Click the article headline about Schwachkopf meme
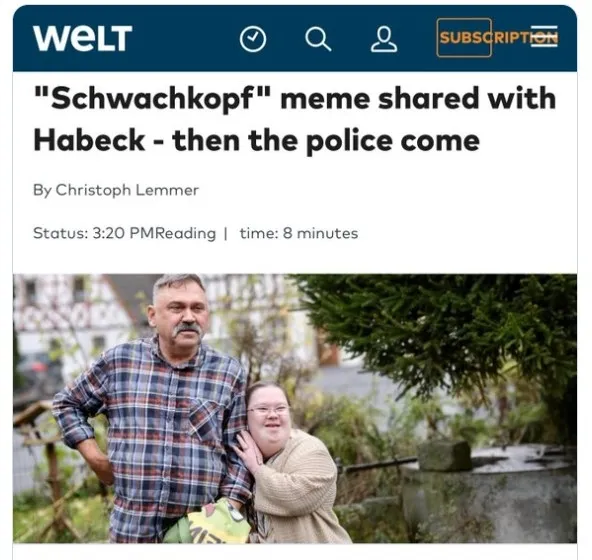 tap(294, 119)
